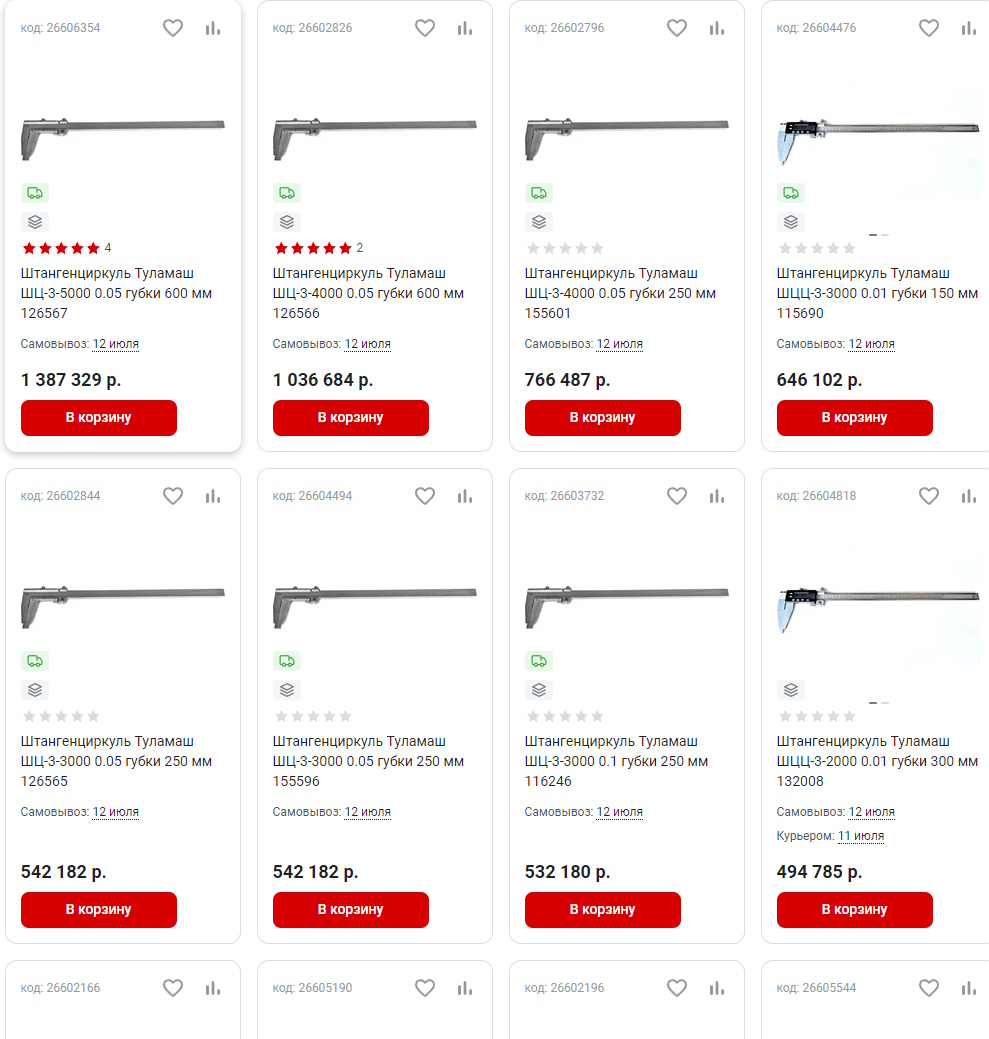Add 494 785 р. digital caliper to cart
Viewport: 989px width, 1039px height.
click(x=855, y=909)
